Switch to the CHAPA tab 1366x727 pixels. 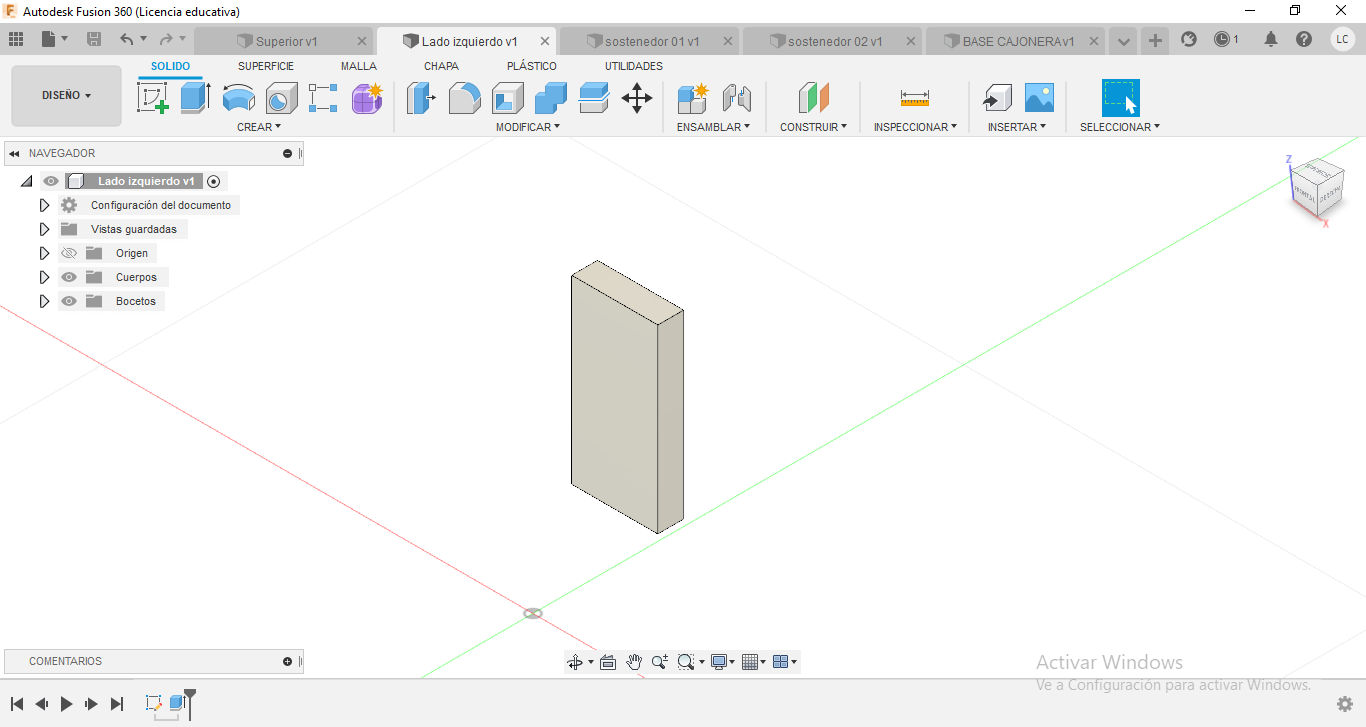point(441,66)
